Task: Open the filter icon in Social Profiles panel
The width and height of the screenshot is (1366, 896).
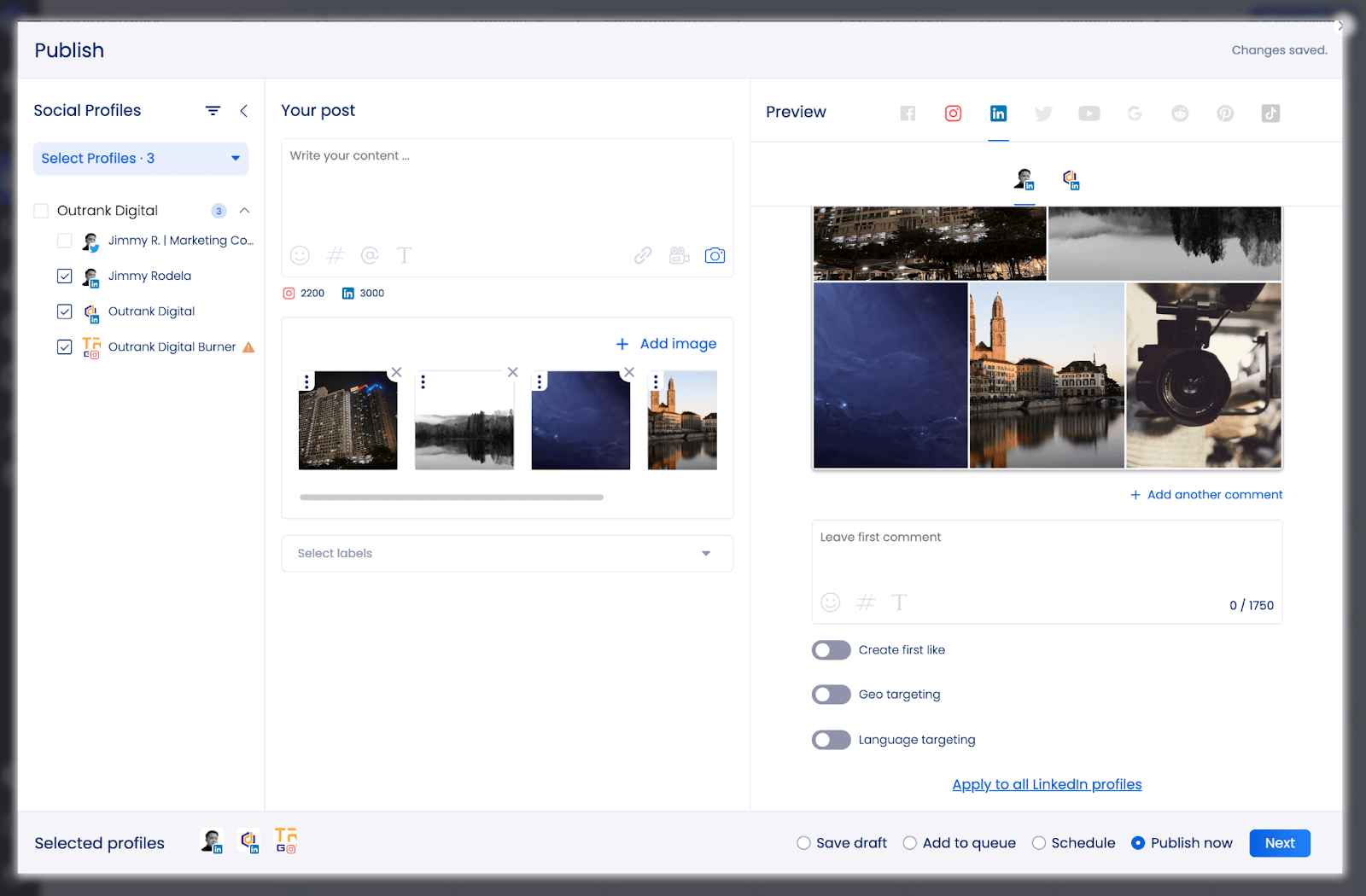Action: (212, 110)
